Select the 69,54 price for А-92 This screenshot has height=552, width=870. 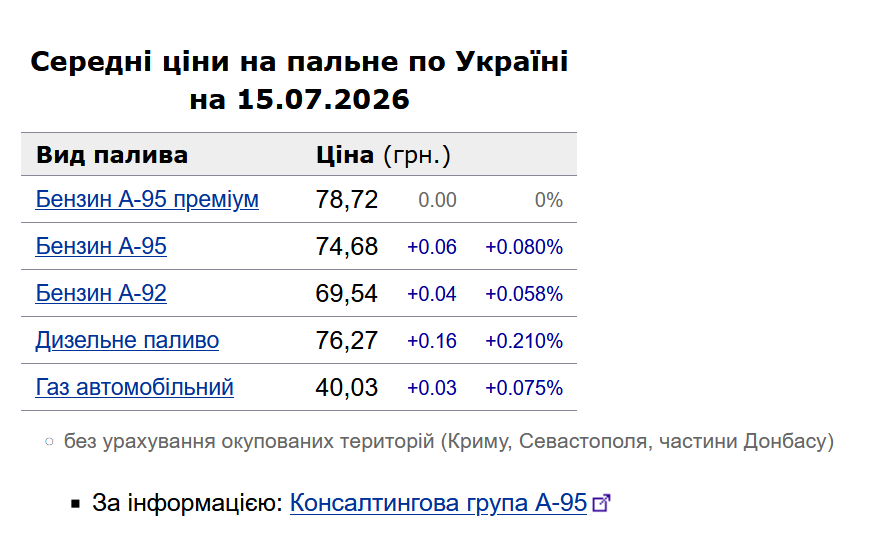pos(347,293)
